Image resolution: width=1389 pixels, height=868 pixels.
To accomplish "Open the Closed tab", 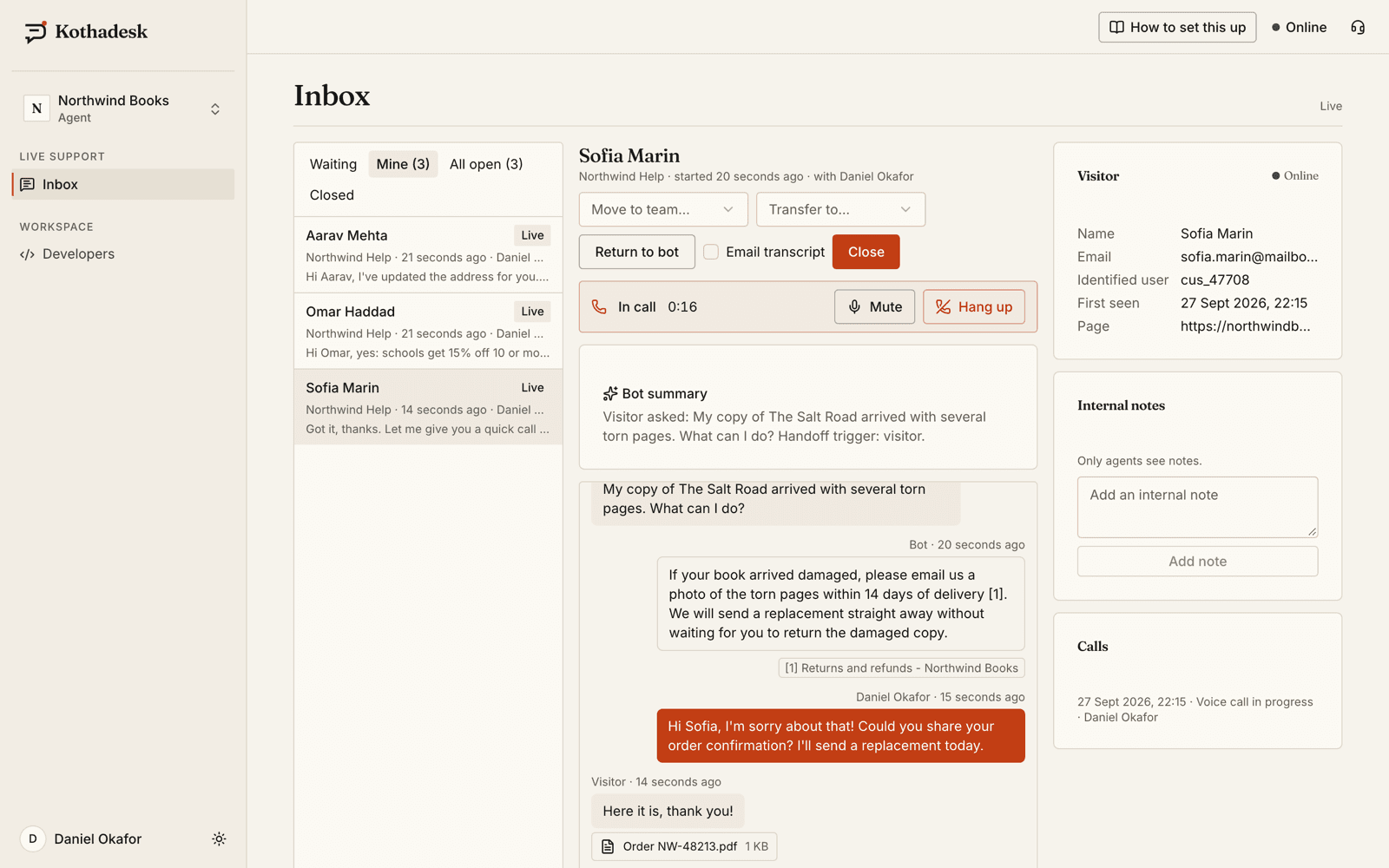I will [x=332, y=195].
